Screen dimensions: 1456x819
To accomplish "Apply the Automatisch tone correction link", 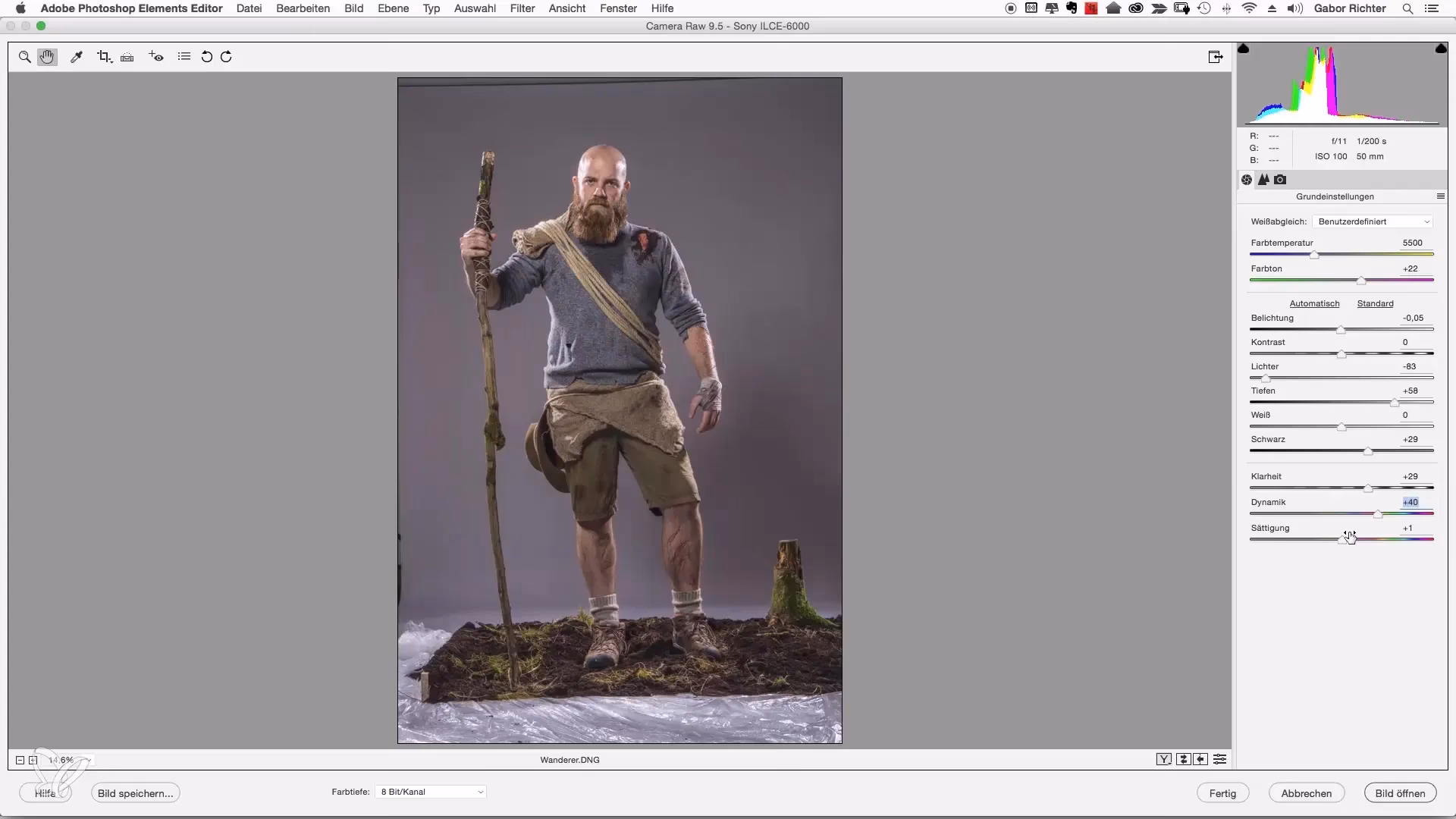I will [x=1314, y=303].
